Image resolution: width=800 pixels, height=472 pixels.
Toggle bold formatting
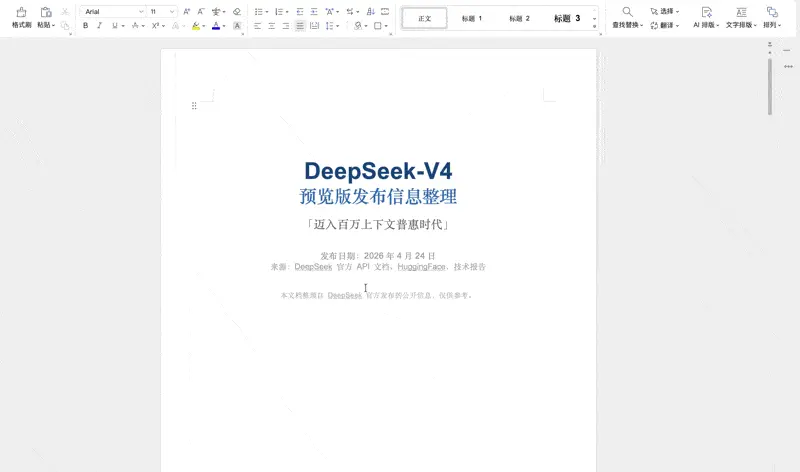point(85,26)
